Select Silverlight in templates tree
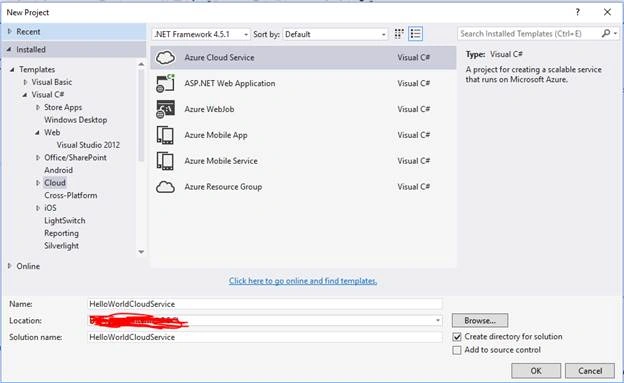 point(61,246)
